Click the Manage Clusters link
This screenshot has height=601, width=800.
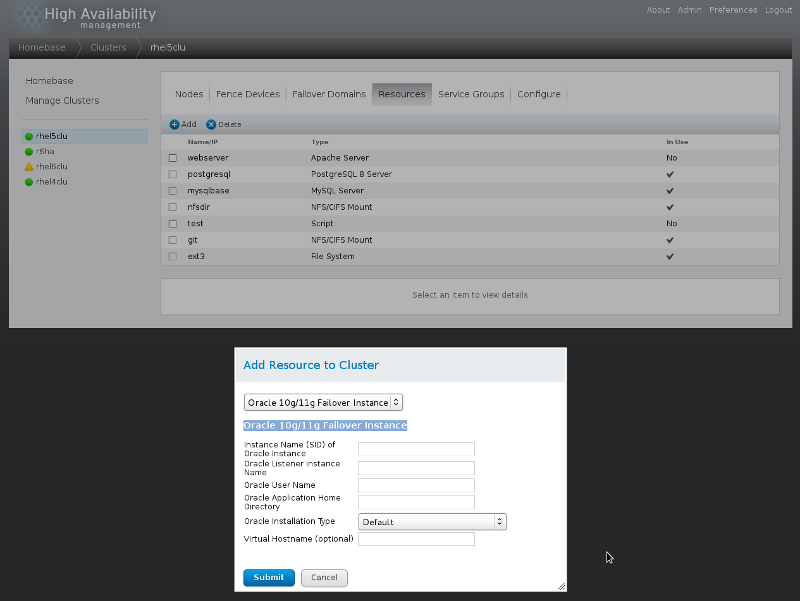(62, 100)
